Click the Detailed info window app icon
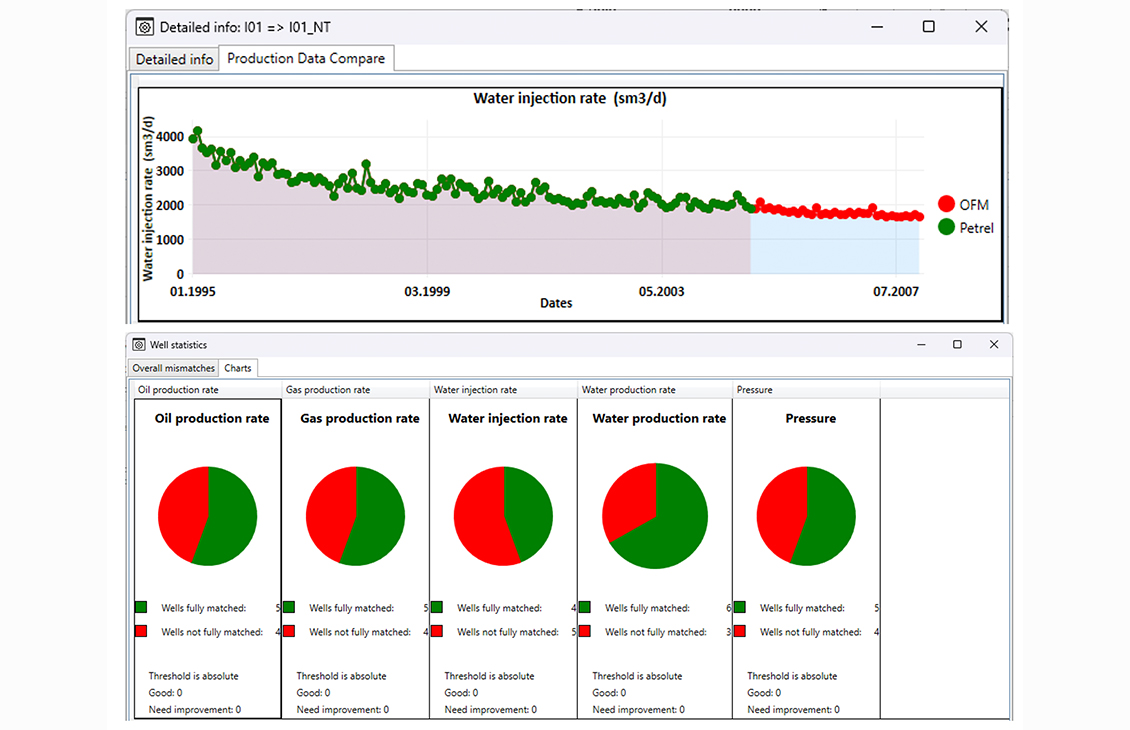The height and width of the screenshot is (730, 1130). 145,27
